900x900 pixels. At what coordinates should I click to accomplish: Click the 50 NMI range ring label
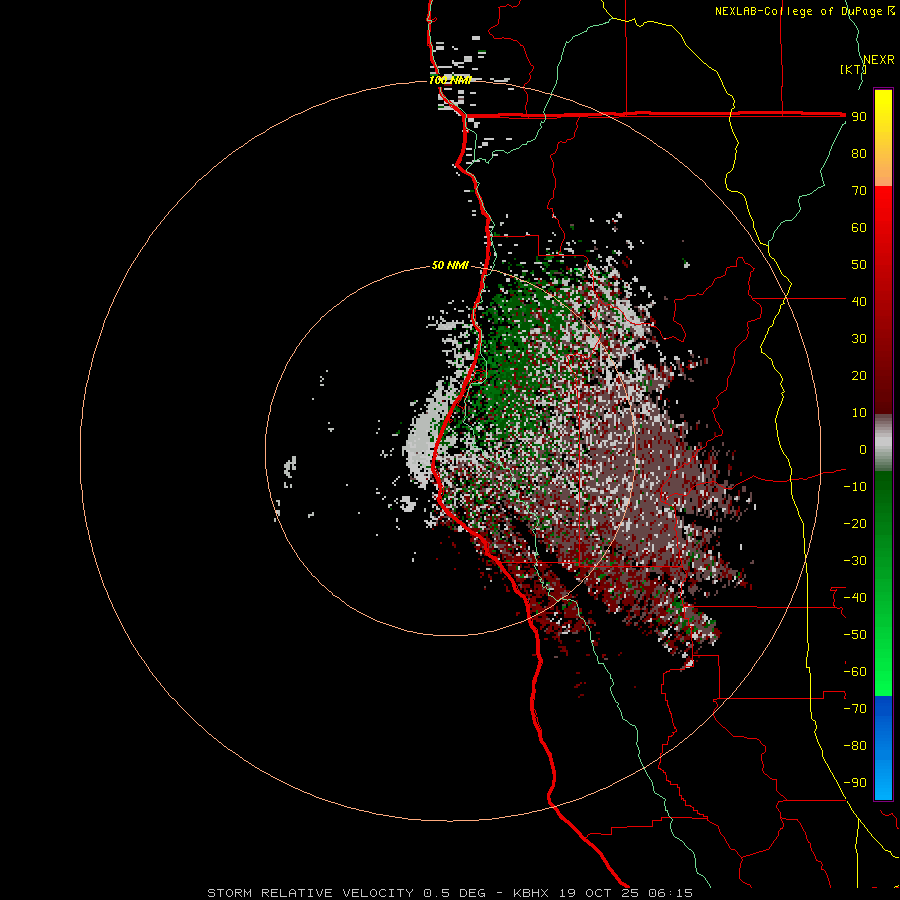pos(450,265)
